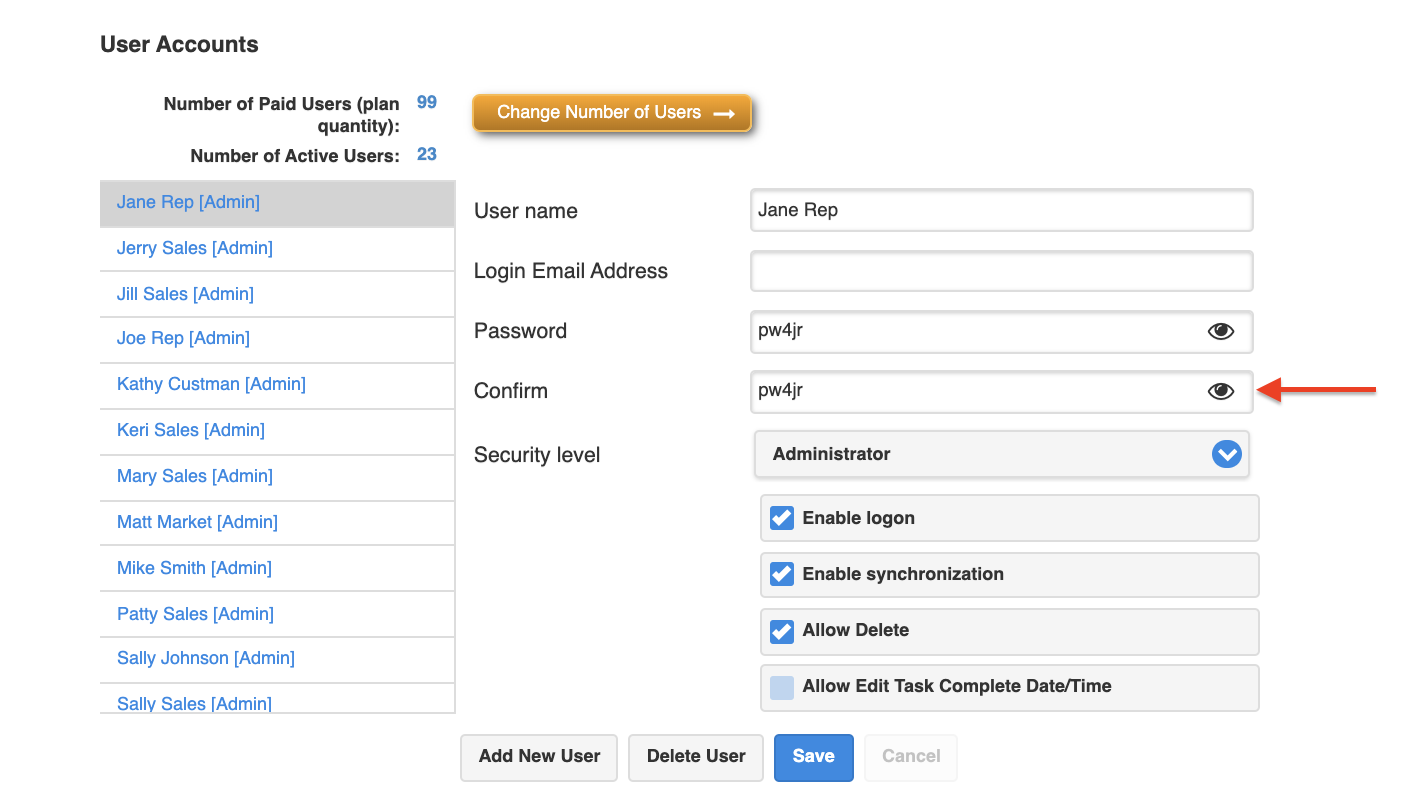Show password using the Password field eye icon

1220,331
